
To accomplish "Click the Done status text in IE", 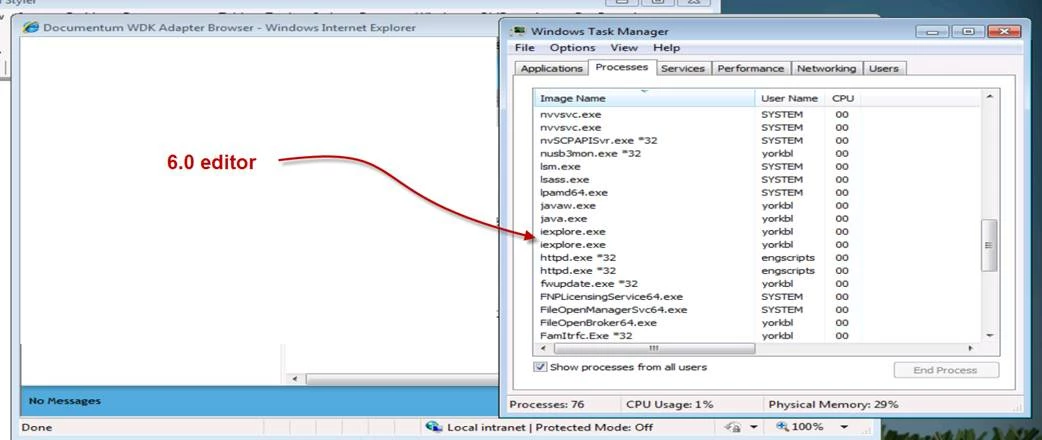I will tap(37, 427).
